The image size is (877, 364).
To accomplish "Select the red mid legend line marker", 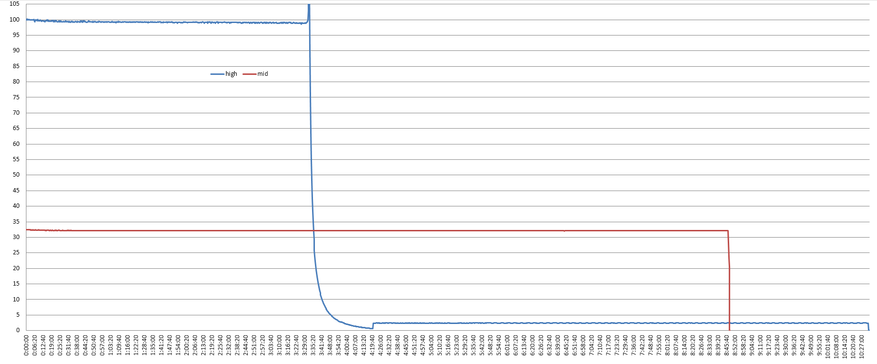I will [249, 74].
